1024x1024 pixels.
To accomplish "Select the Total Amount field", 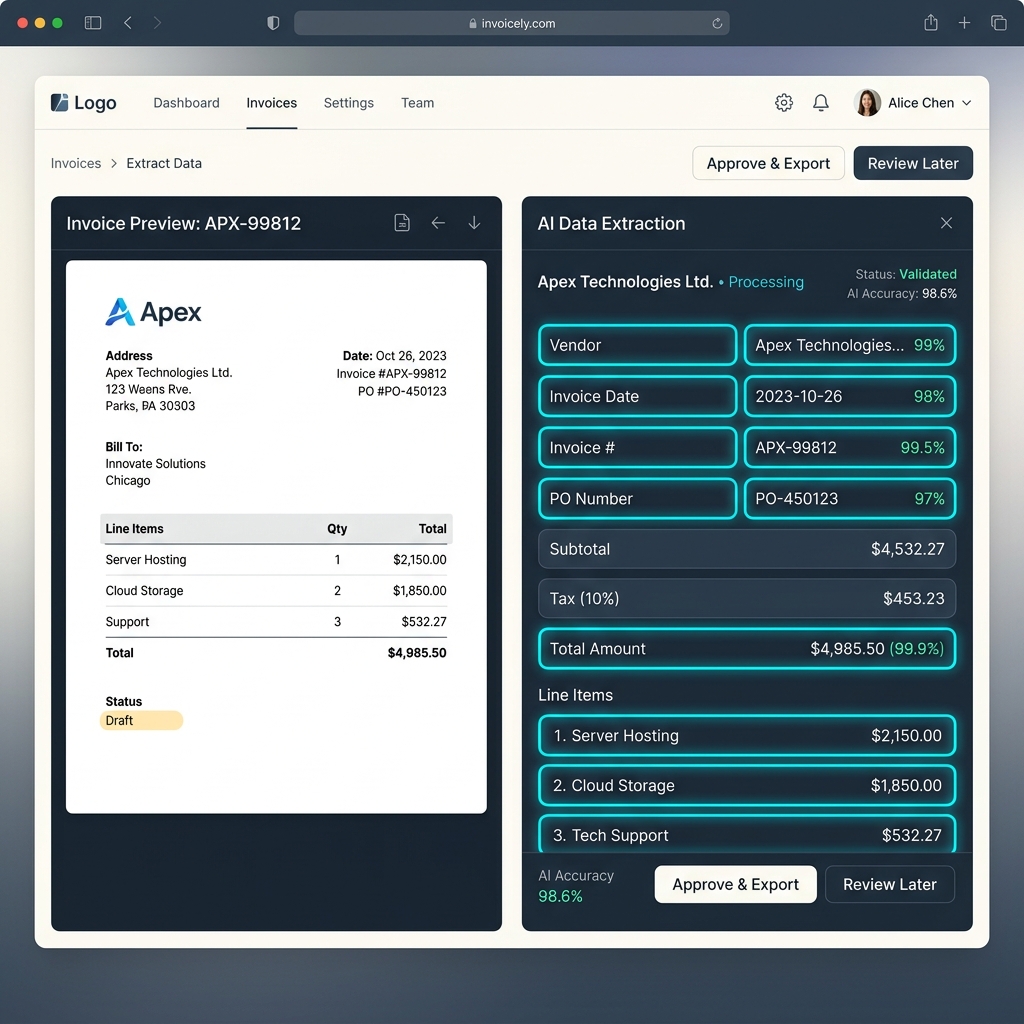I will pyautogui.click(x=746, y=648).
